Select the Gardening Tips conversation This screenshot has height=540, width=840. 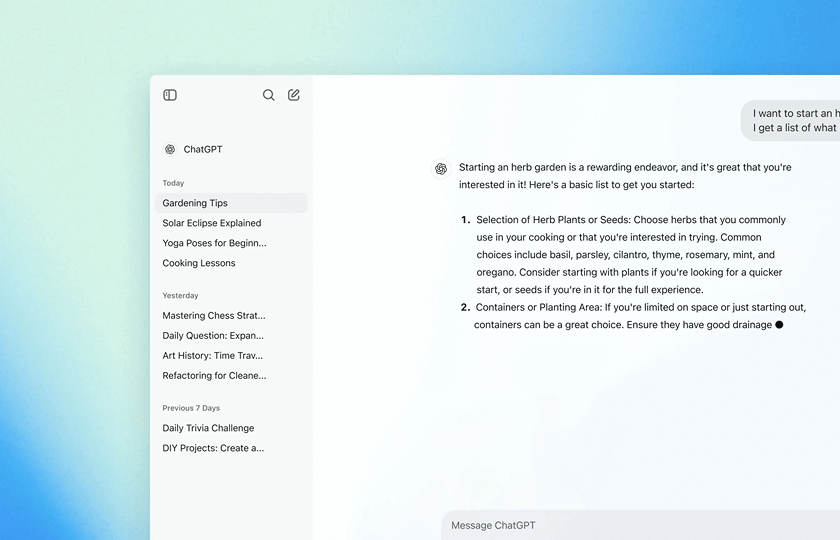coord(196,203)
